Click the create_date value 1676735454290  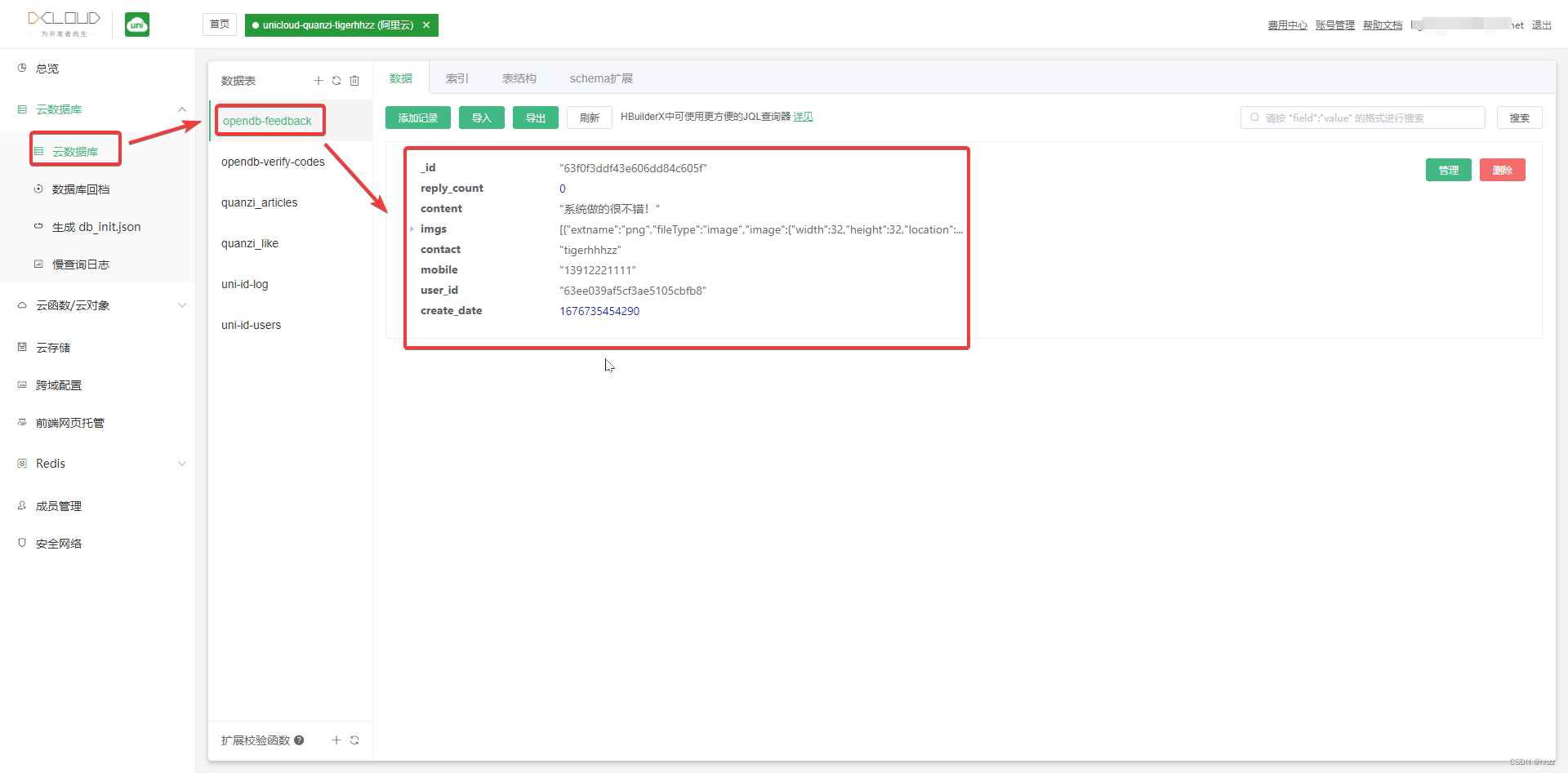point(599,311)
